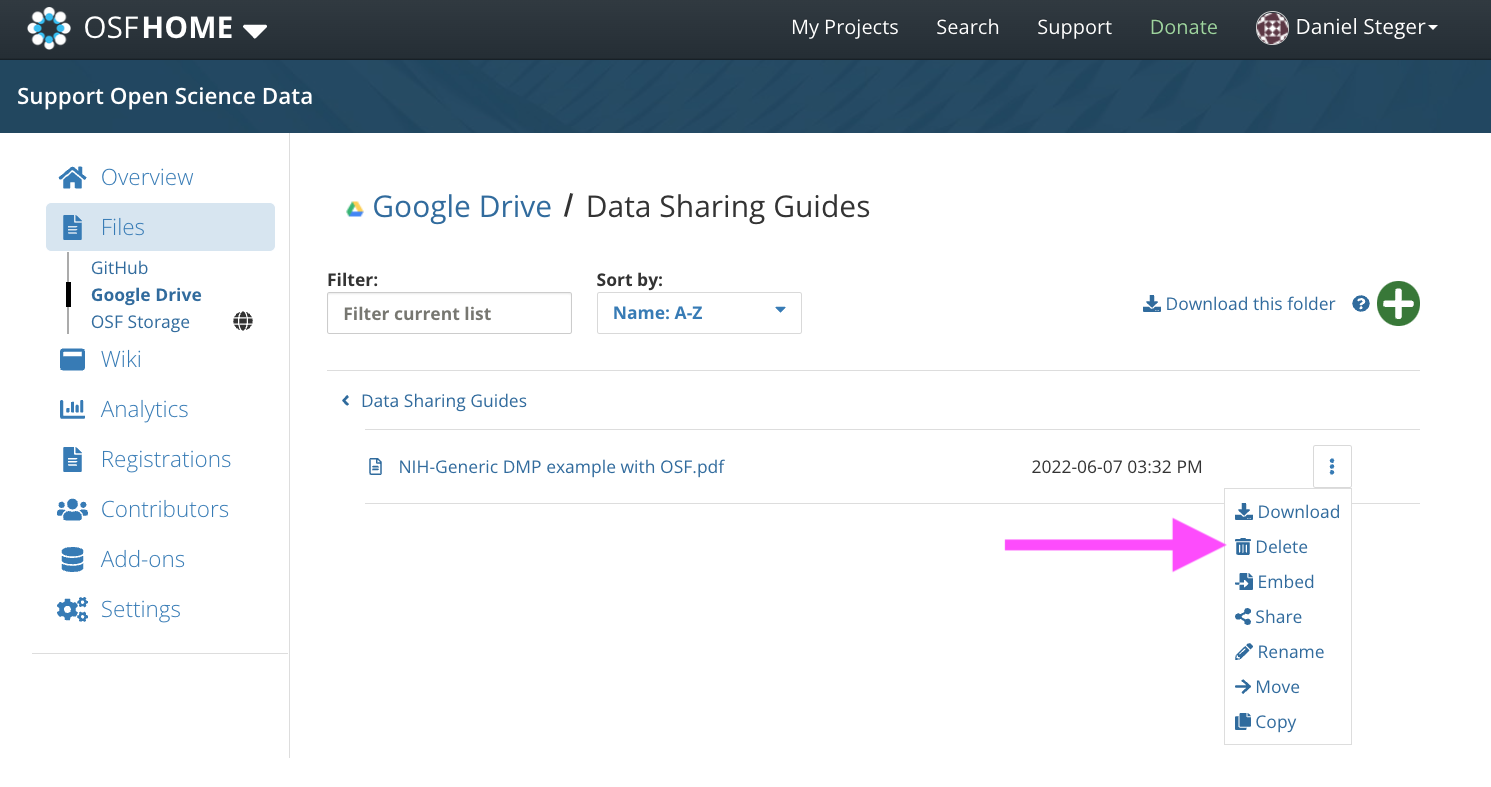Go to Search in top navigation

pos(967,28)
